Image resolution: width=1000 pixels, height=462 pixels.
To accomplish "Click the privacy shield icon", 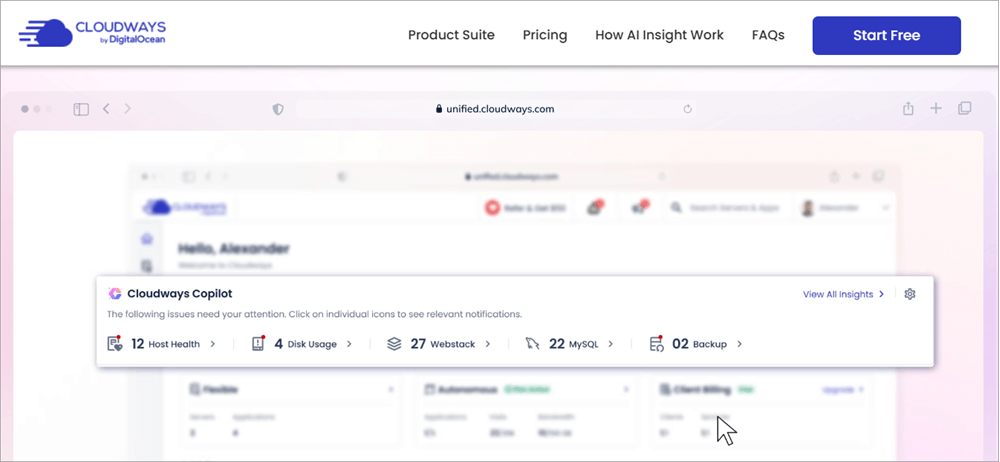I will click(x=277, y=109).
